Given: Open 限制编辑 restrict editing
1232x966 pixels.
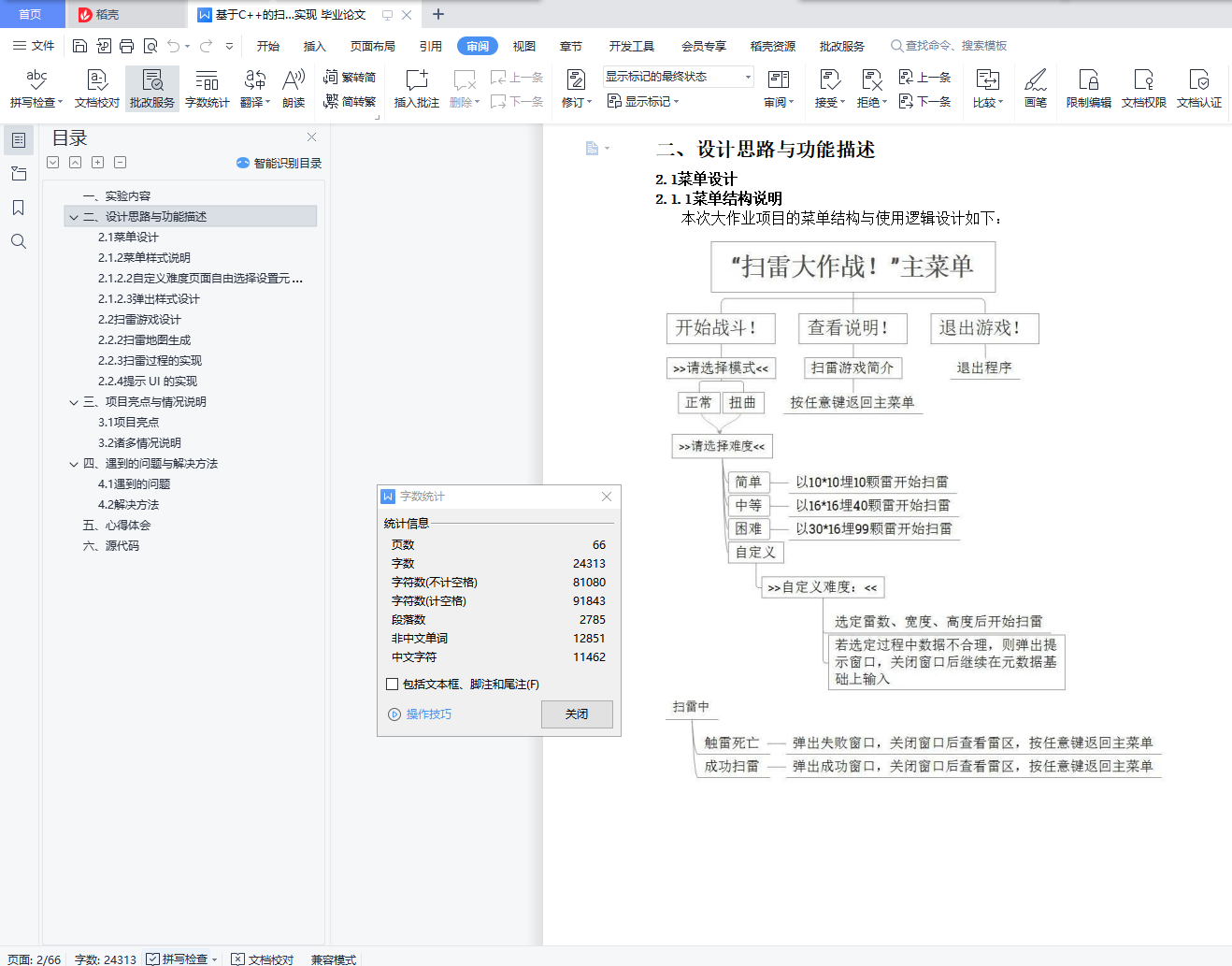Looking at the screenshot, I should pos(1089,89).
